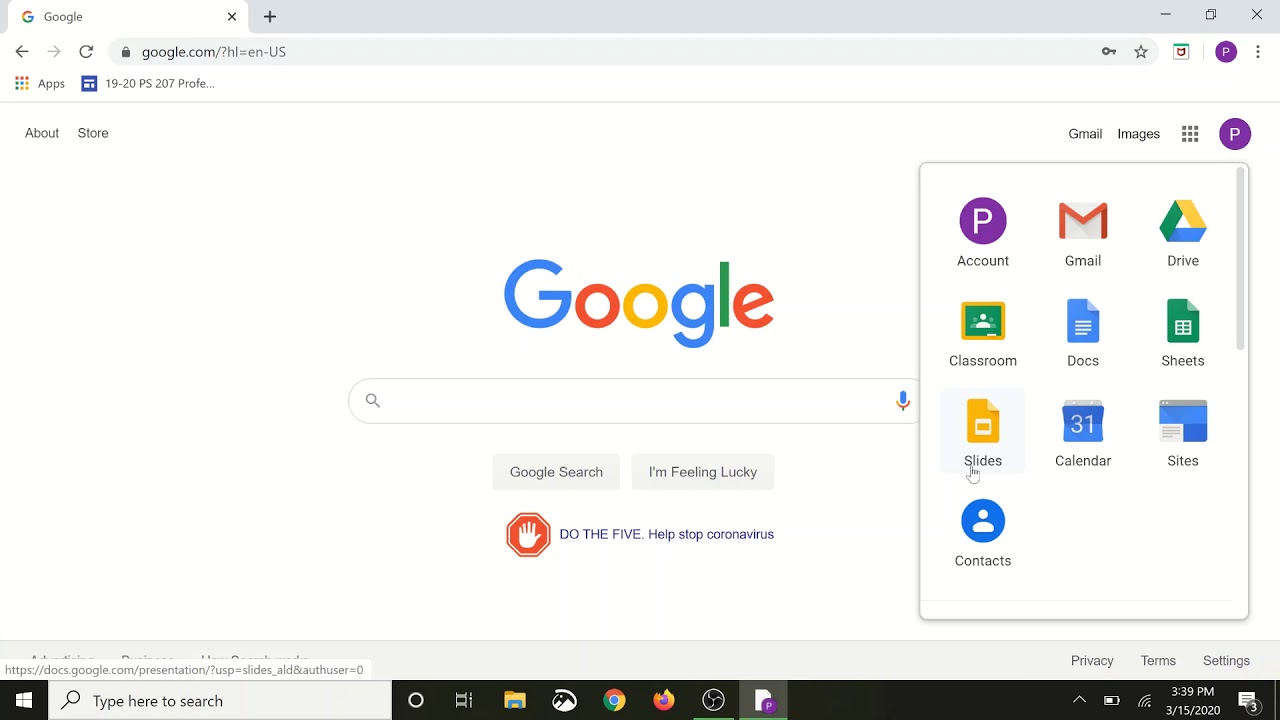This screenshot has height=720, width=1280.
Task: Open saved passwords key icon
Action: [1109, 52]
